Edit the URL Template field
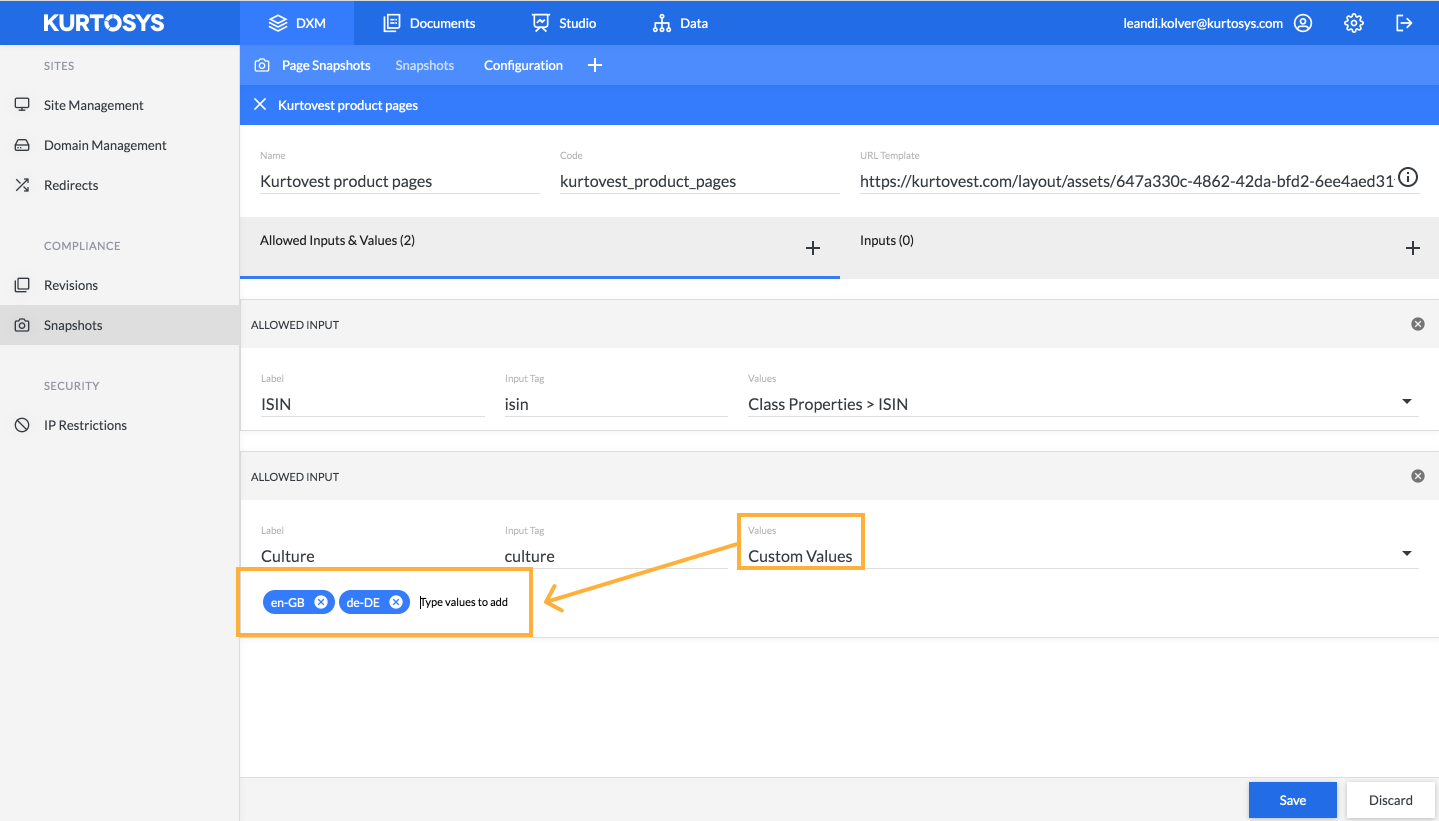Screen dimensions: 1439x821 (x=1127, y=181)
